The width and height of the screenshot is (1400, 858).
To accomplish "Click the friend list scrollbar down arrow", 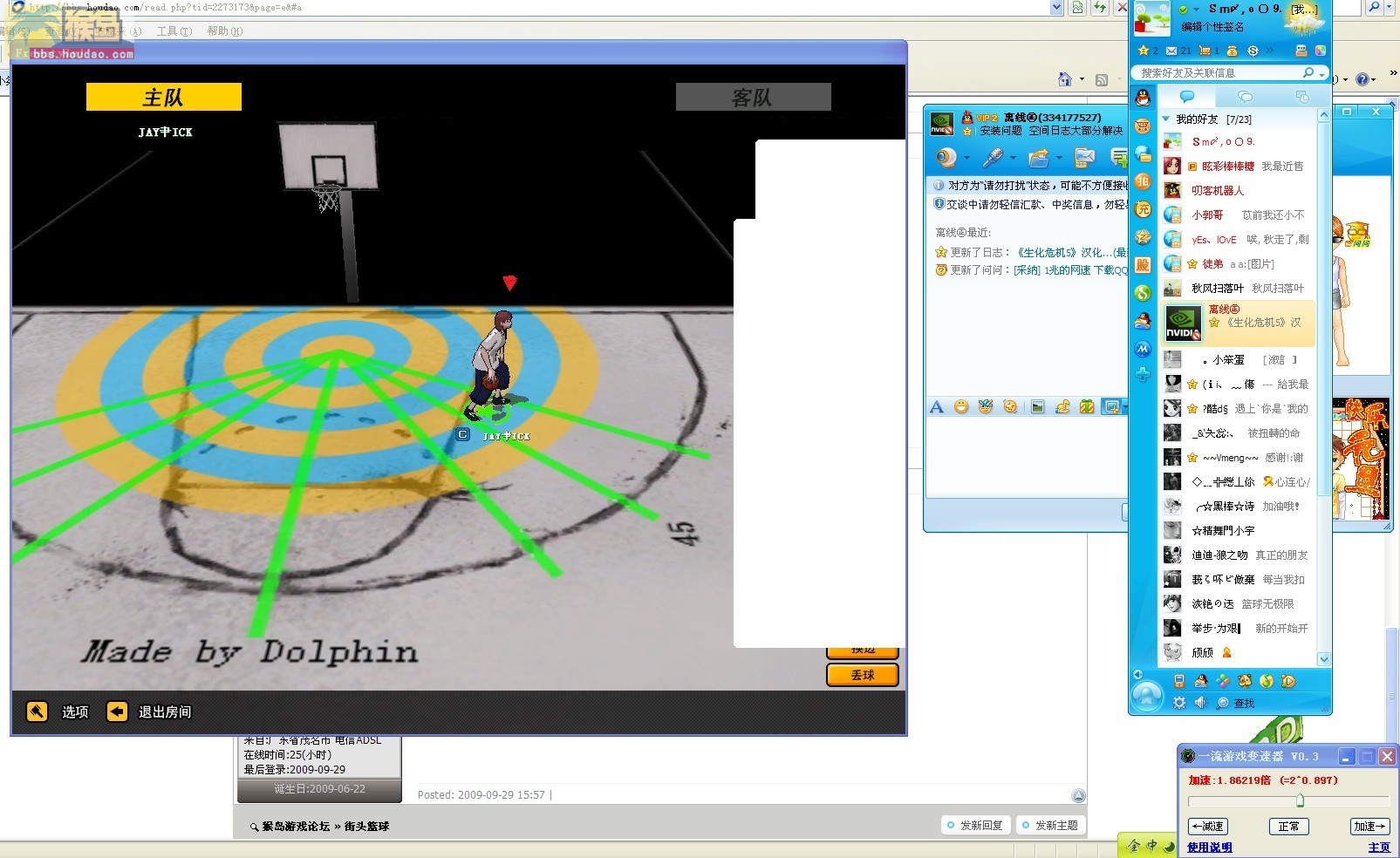I will pos(1323,659).
